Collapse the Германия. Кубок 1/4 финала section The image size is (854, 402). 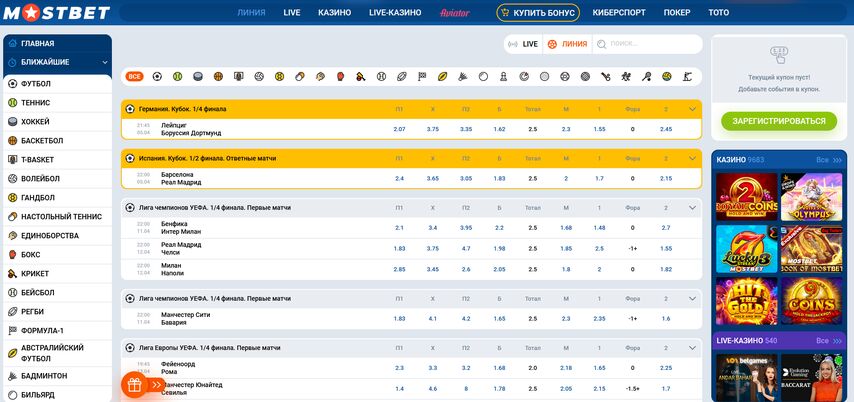(692, 108)
